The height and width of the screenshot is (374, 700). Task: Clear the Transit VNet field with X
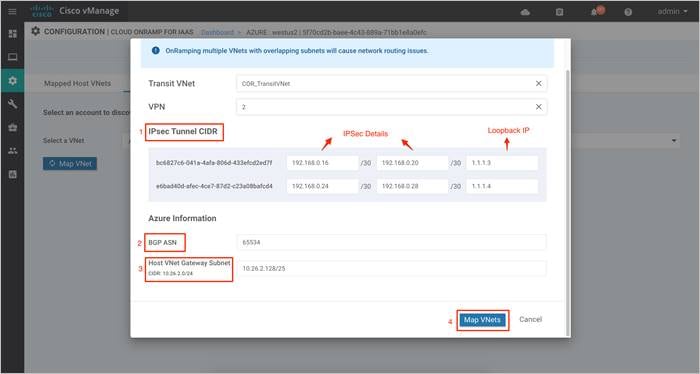click(x=538, y=83)
